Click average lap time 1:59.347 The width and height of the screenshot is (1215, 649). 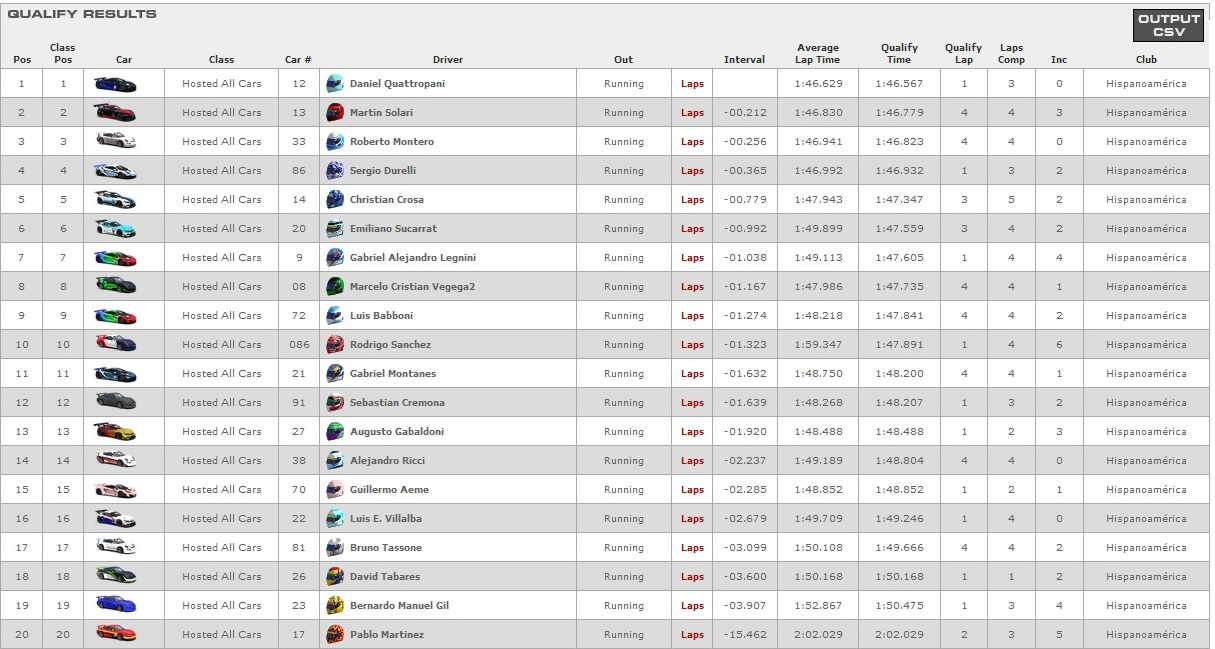coord(818,345)
